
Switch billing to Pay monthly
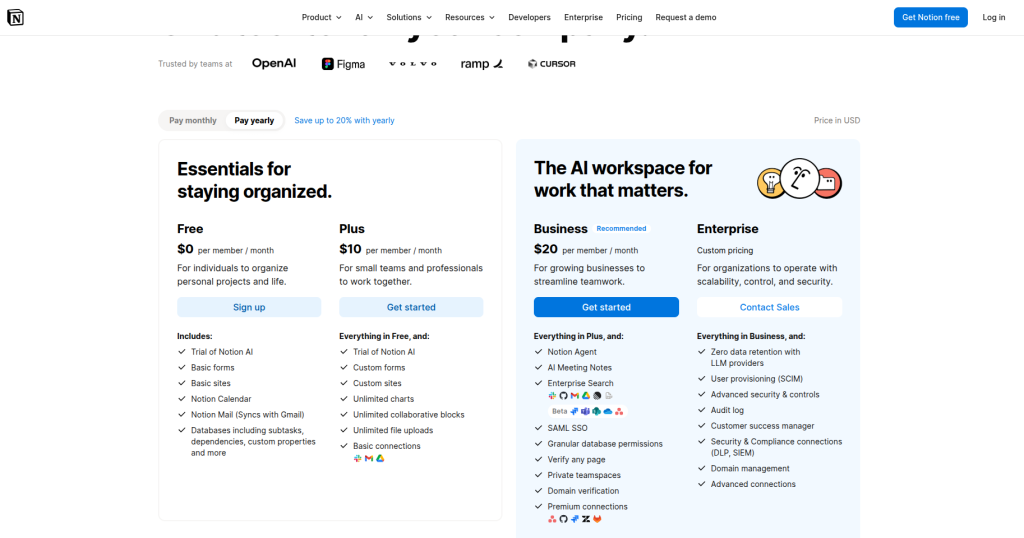[193, 120]
